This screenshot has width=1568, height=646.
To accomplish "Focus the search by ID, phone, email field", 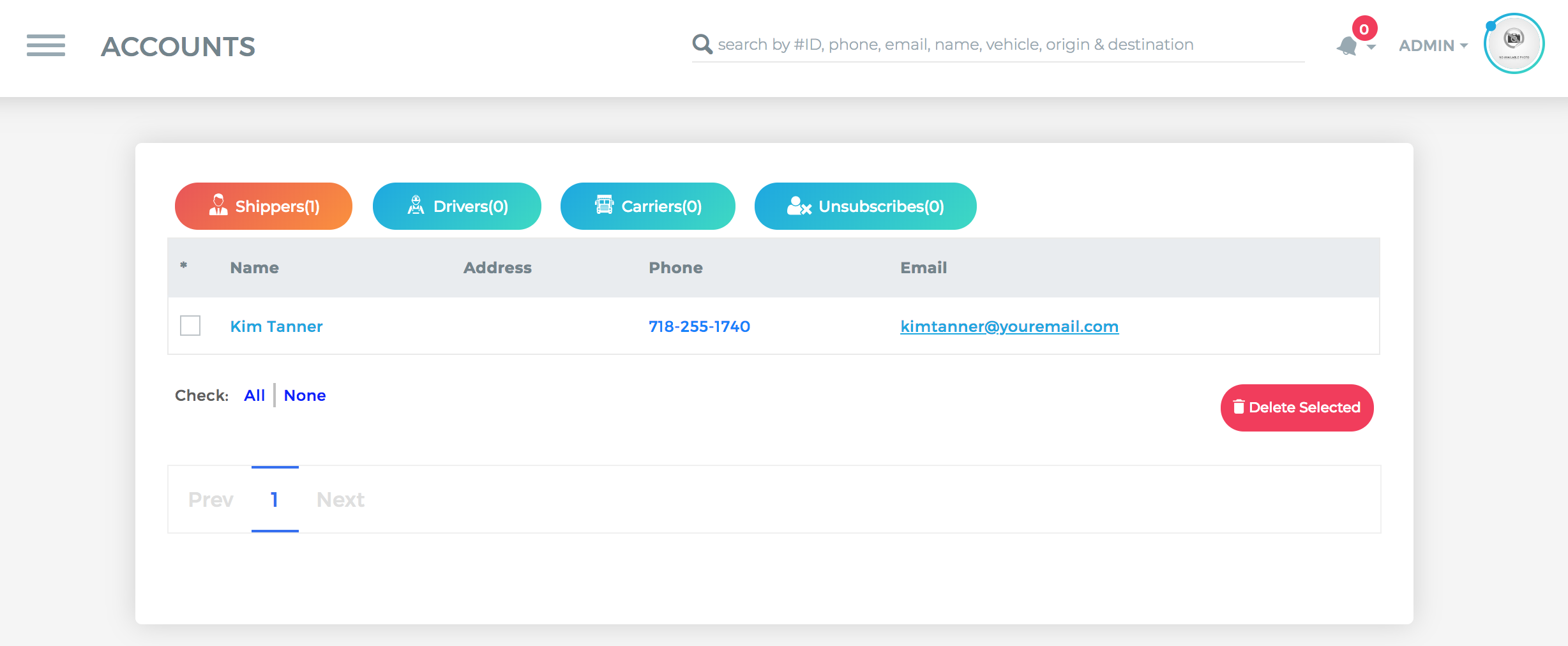I will 1010,44.
